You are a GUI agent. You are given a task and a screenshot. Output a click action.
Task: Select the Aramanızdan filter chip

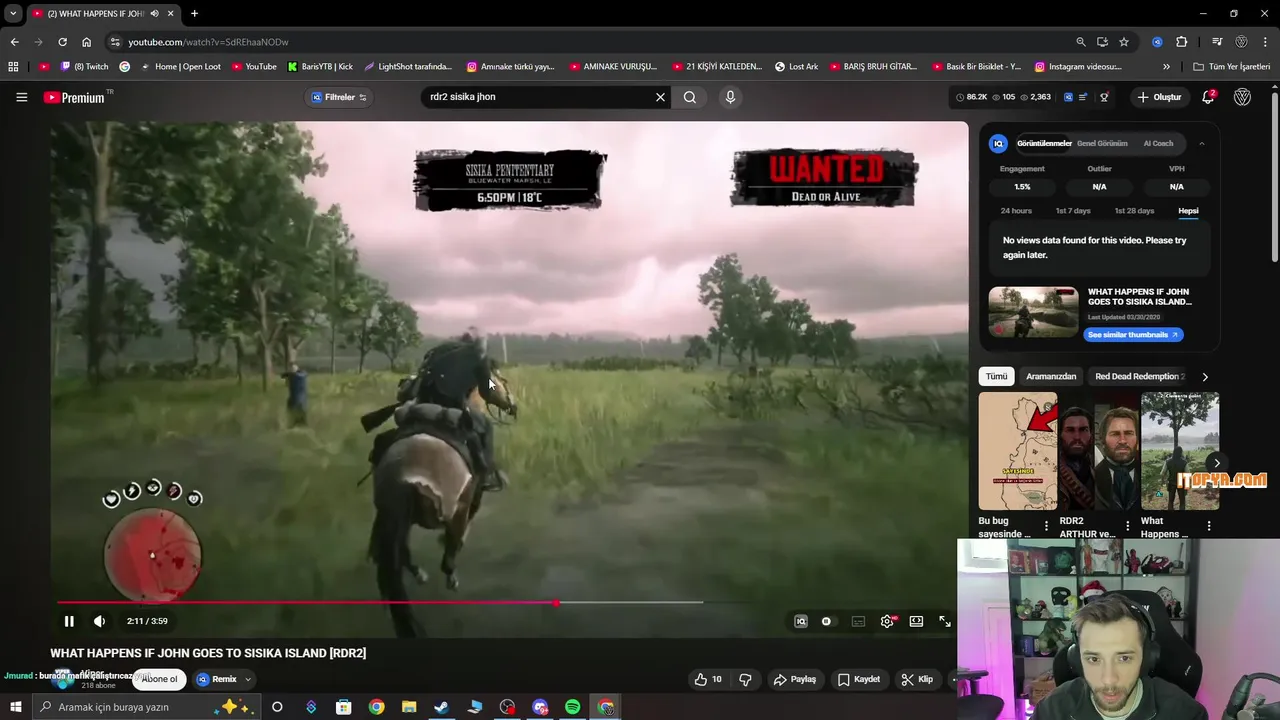click(x=1051, y=377)
